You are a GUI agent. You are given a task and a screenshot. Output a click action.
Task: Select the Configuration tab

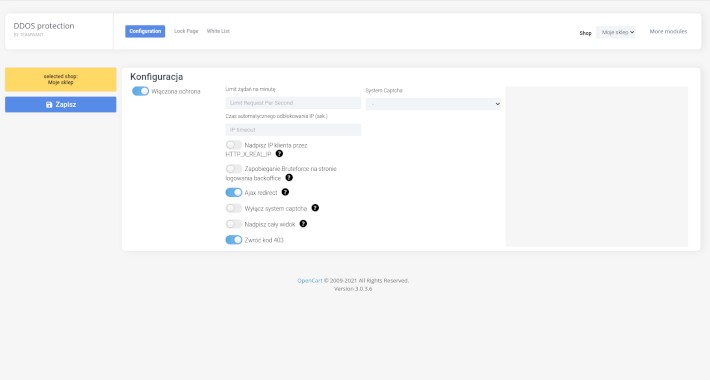point(145,31)
